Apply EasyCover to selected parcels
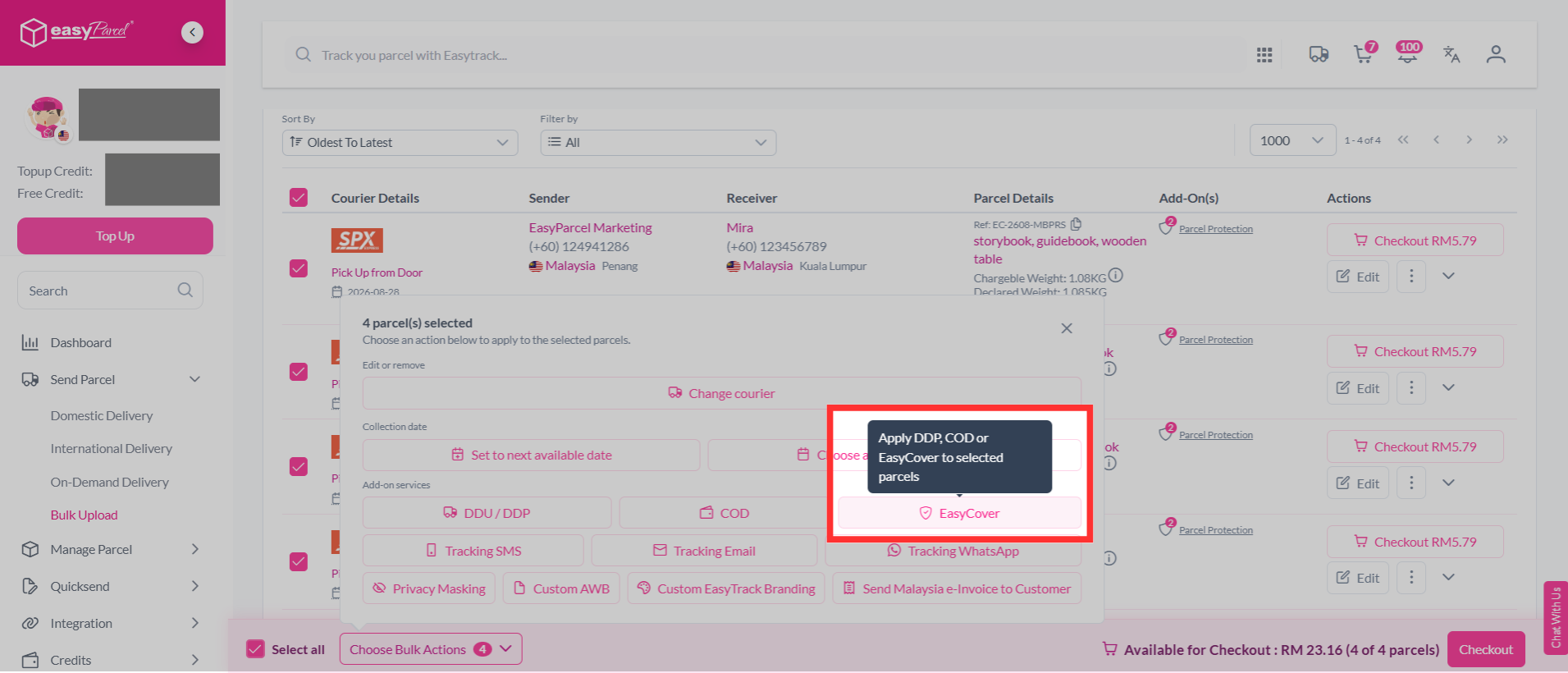Screen dimensions: 1568x673 coord(959,513)
